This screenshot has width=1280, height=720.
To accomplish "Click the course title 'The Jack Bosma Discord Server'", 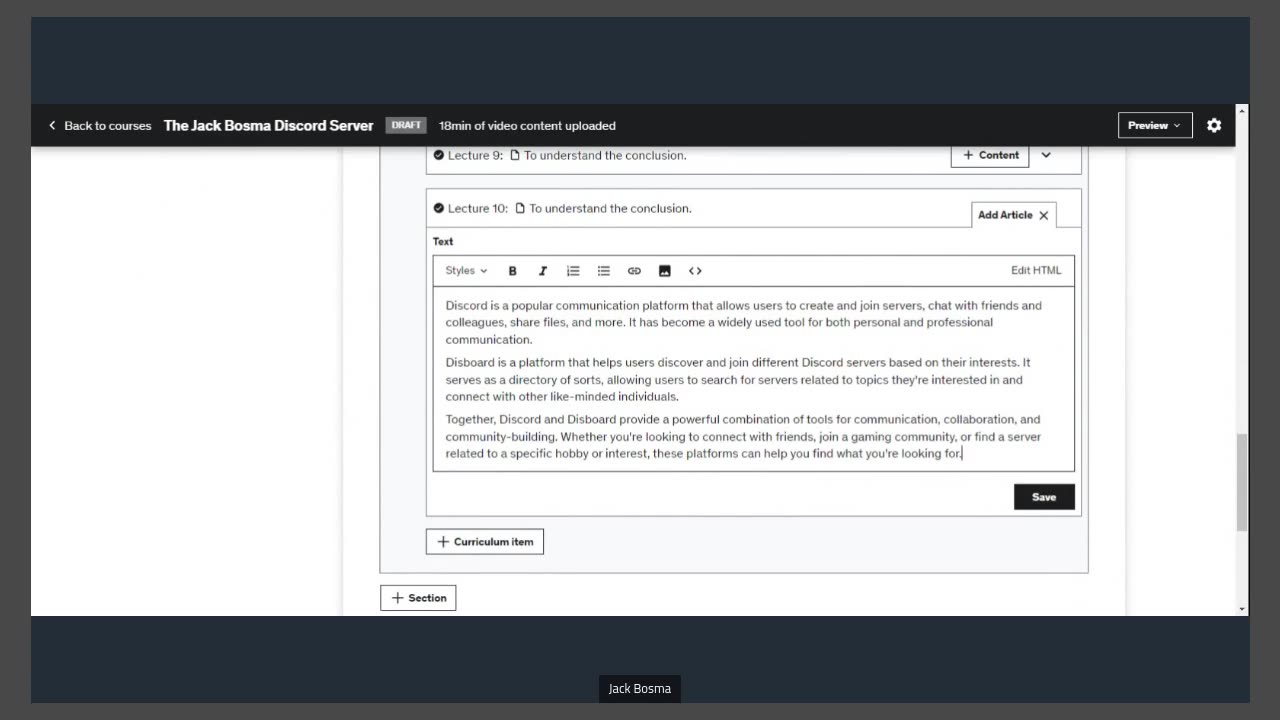I will (268, 125).
